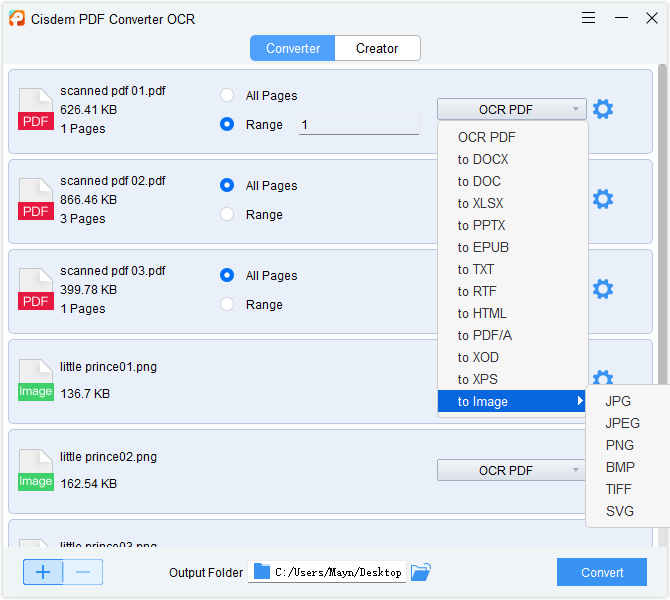
Task: Choose OCR PDF from the format list
Action: pyautogui.click(x=513, y=137)
